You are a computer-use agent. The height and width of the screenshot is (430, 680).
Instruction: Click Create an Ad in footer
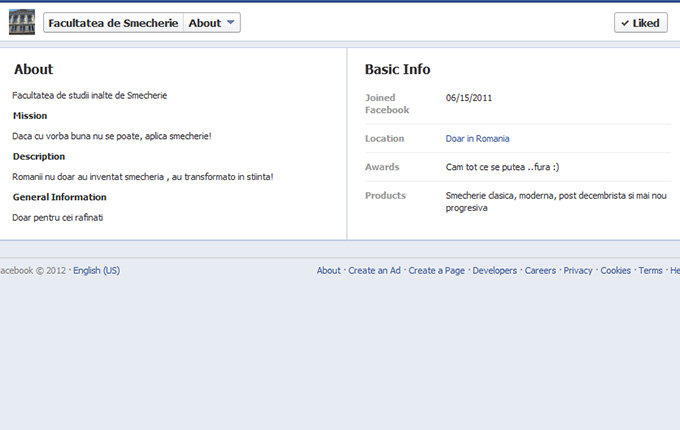click(x=374, y=271)
